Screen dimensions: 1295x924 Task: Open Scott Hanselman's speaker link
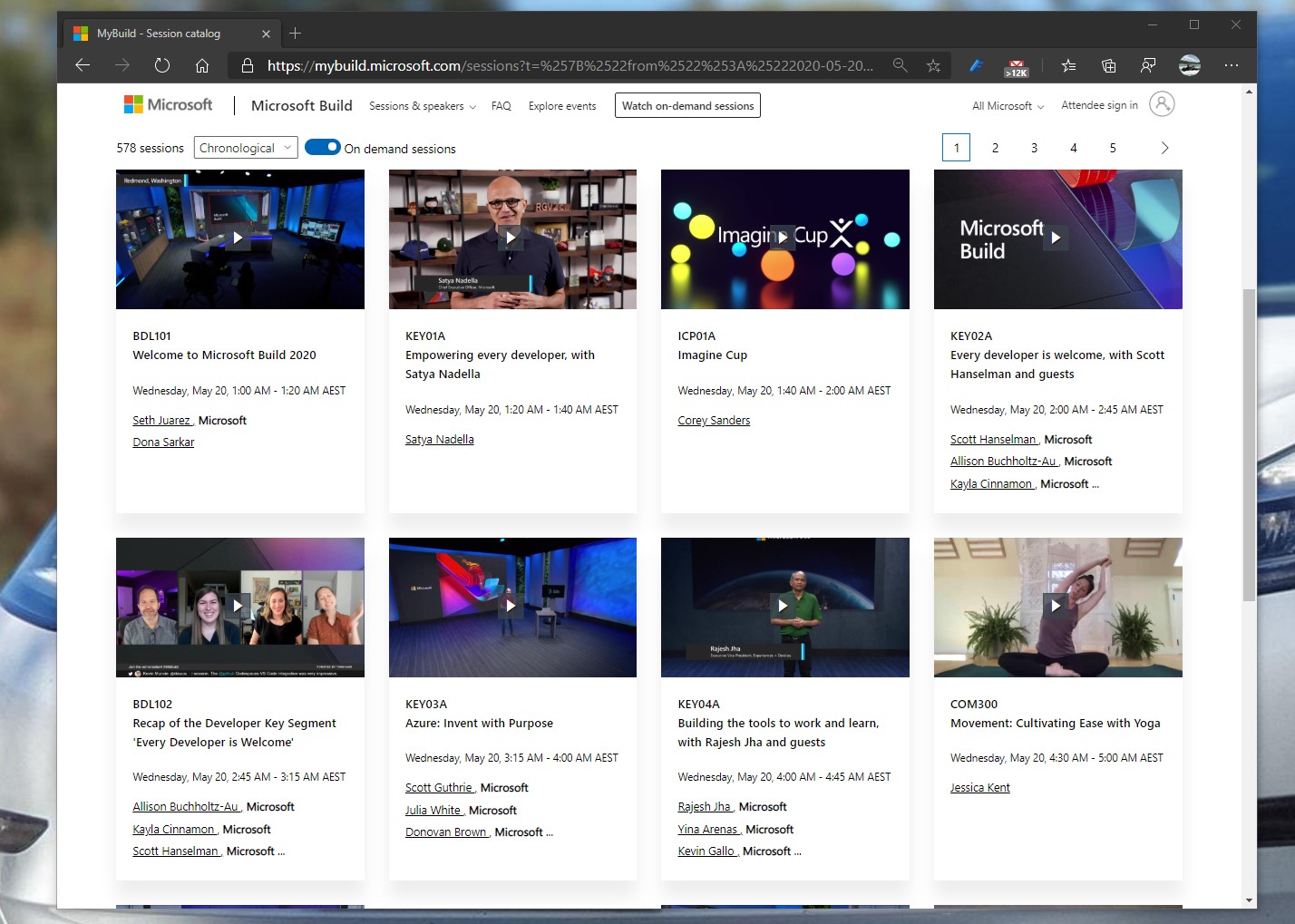[994, 439]
